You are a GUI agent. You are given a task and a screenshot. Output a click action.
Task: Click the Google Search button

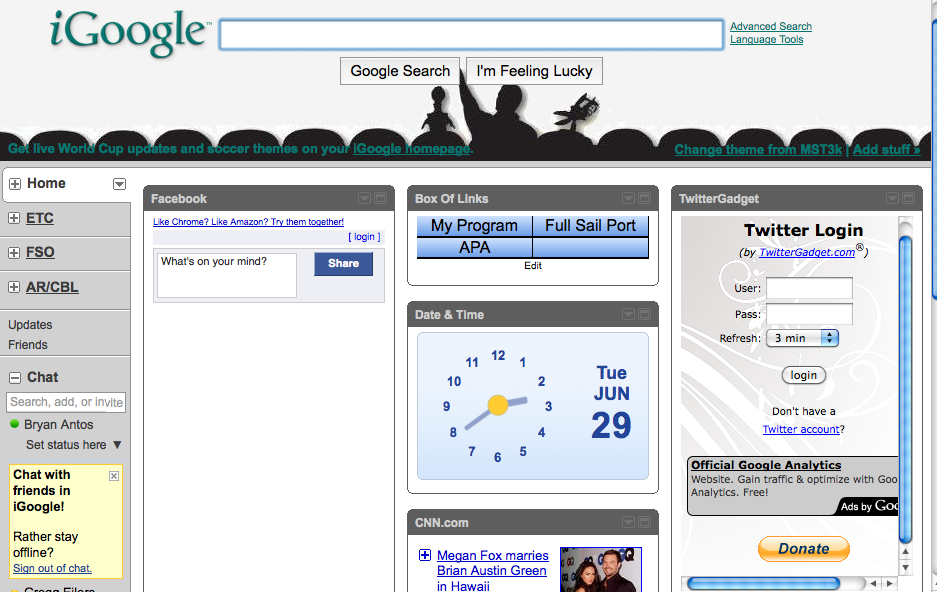point(400,71)
